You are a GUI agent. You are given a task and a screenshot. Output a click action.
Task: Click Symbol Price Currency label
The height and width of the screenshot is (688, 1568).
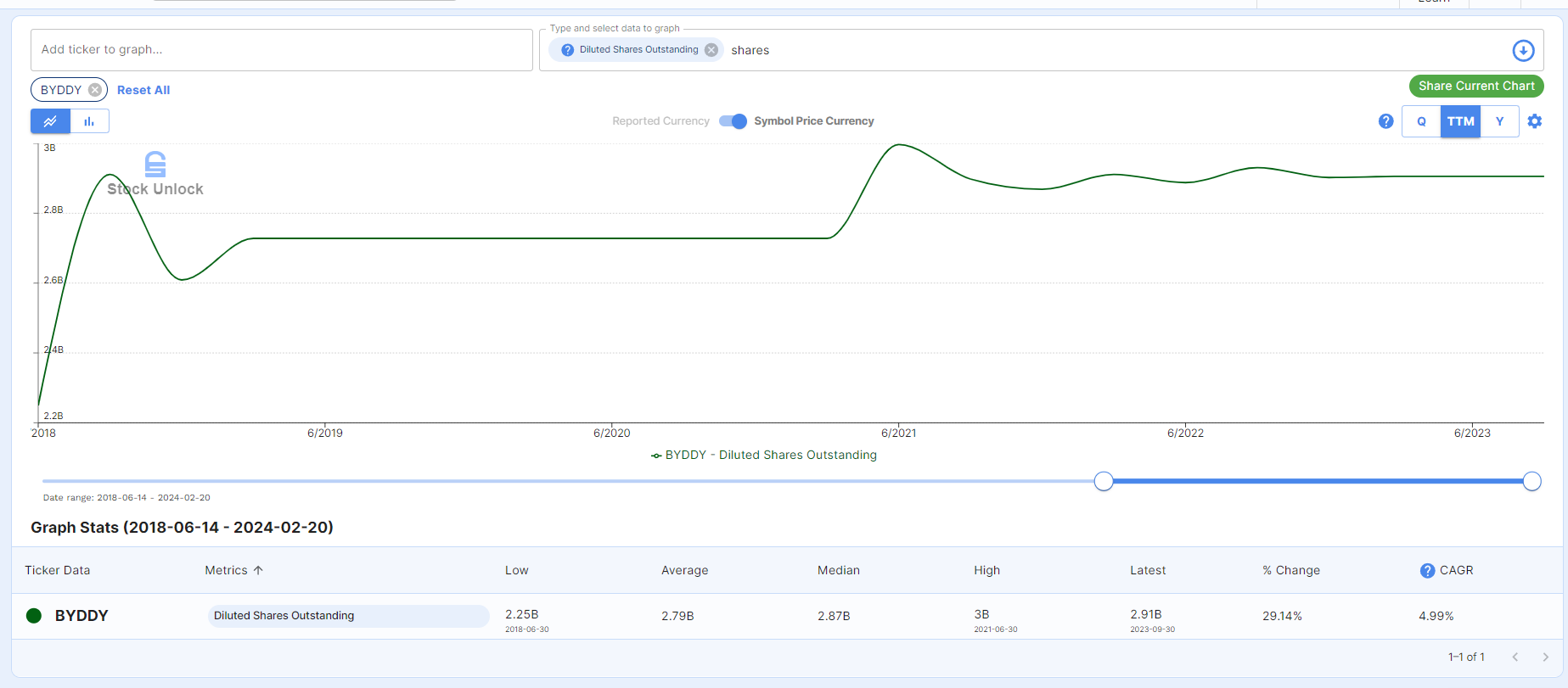814,121
